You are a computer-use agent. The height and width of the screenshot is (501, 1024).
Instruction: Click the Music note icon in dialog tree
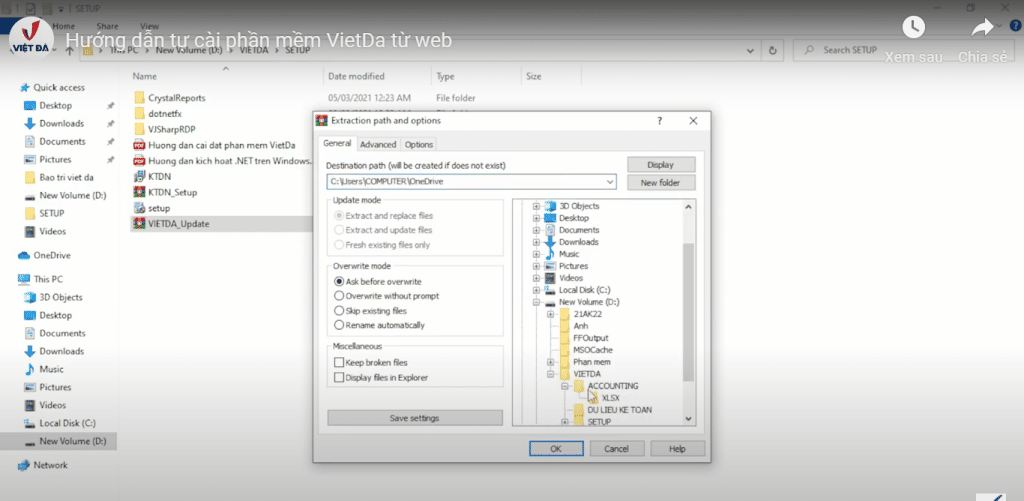550,253
